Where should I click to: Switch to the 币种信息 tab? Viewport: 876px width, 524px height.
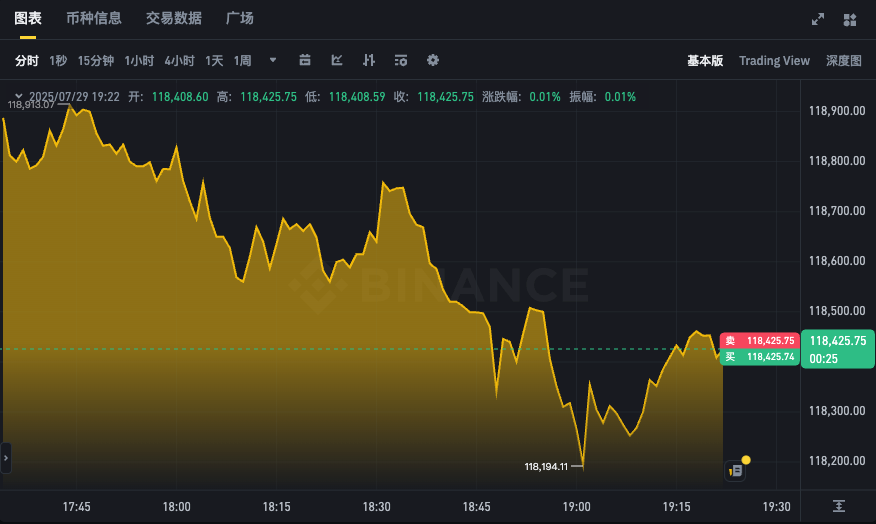[x=93, y=19]
